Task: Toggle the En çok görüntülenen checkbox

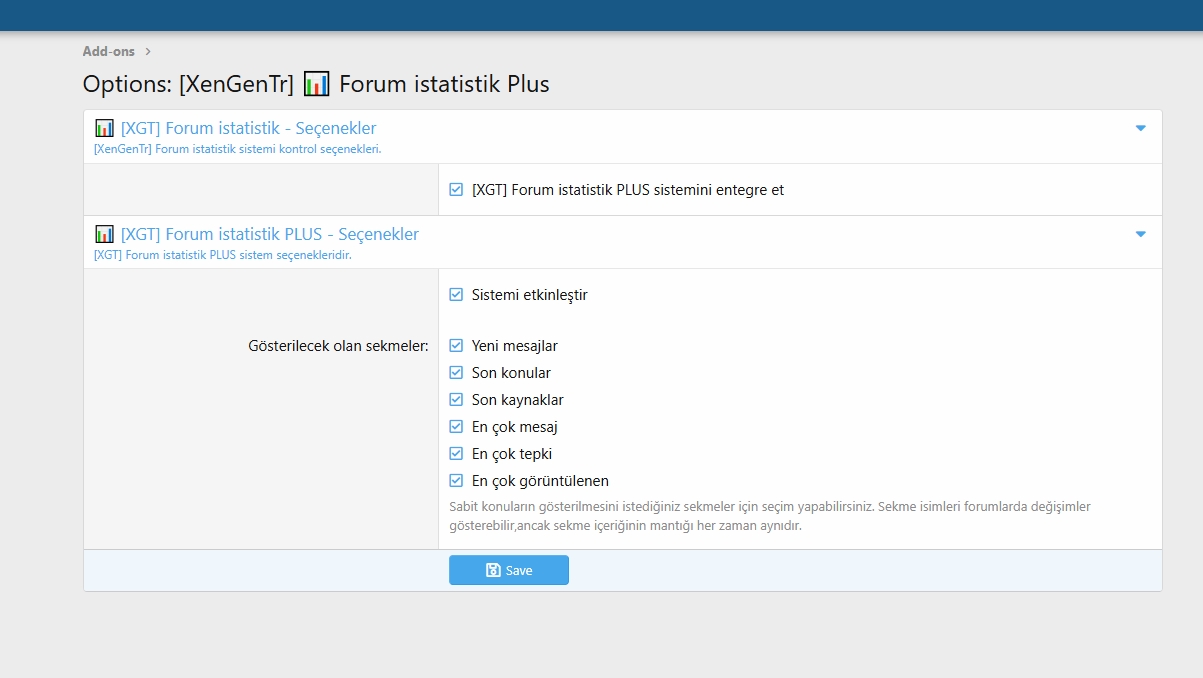Action: tap(456, 481)
